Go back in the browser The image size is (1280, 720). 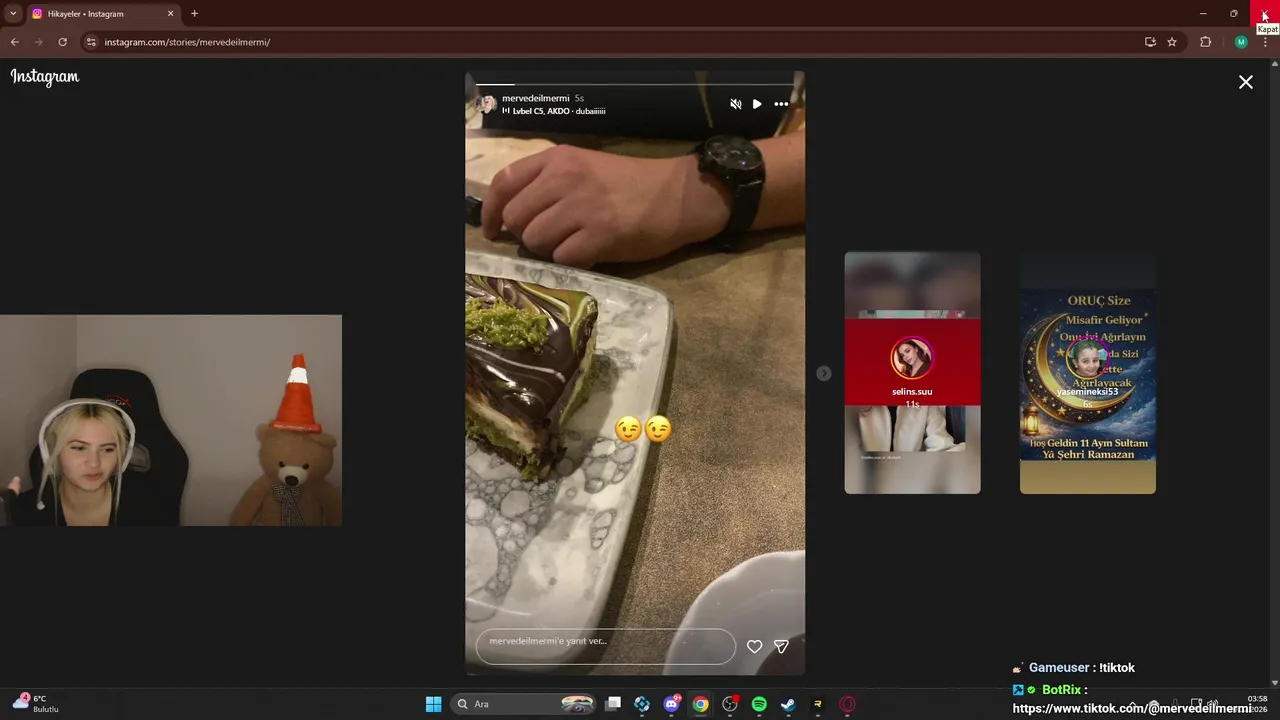pyautogui.click(x=14, y=42)
